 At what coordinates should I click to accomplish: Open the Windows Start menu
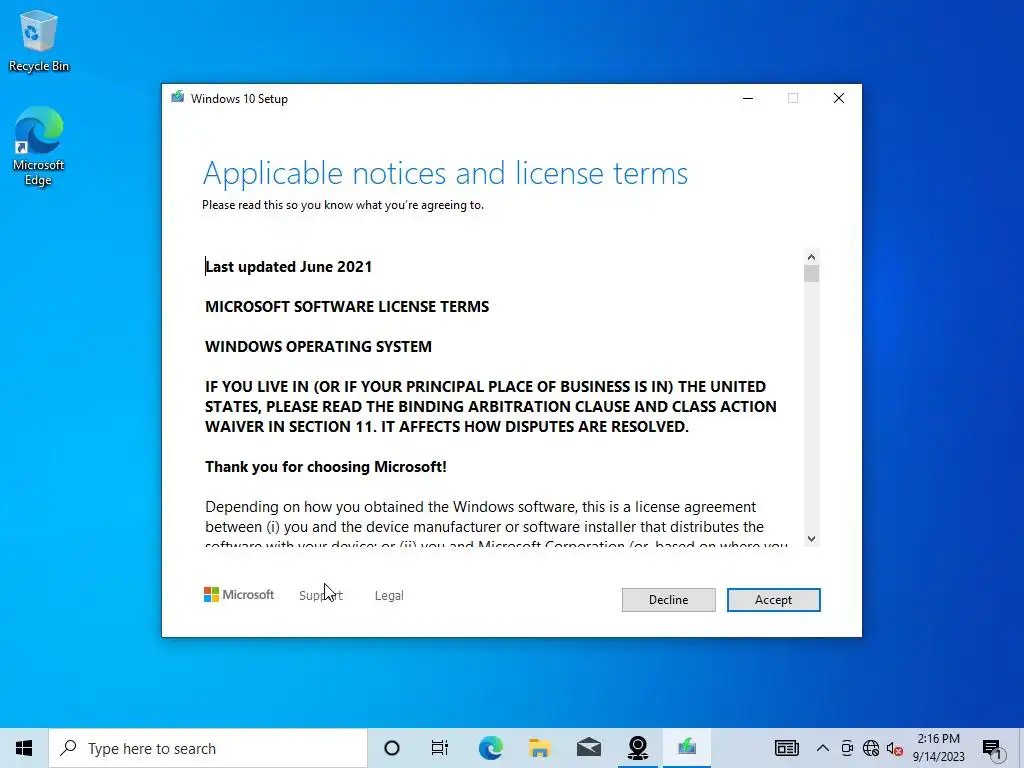click(x=24, y=748)
